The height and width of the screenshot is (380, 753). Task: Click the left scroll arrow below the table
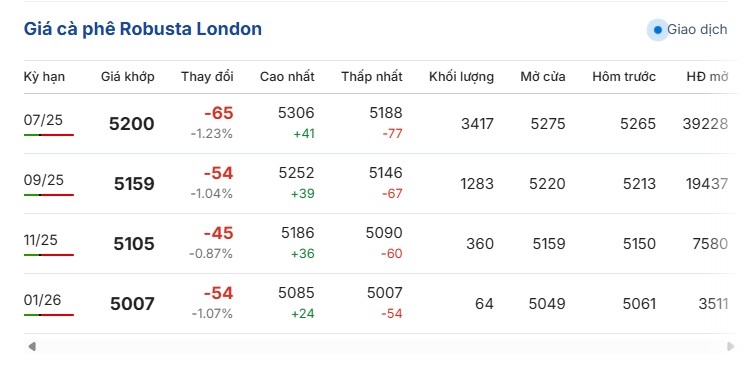coord(32,346)
